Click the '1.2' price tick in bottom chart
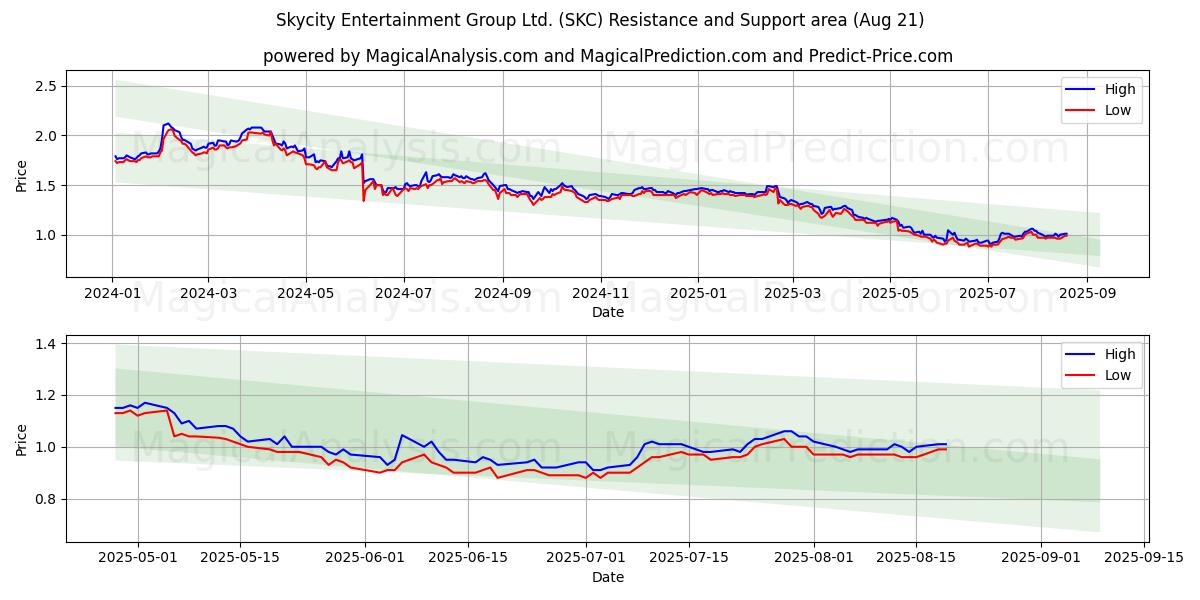Viewport: 1200px width, 600px height. click(x=47, y=396)
